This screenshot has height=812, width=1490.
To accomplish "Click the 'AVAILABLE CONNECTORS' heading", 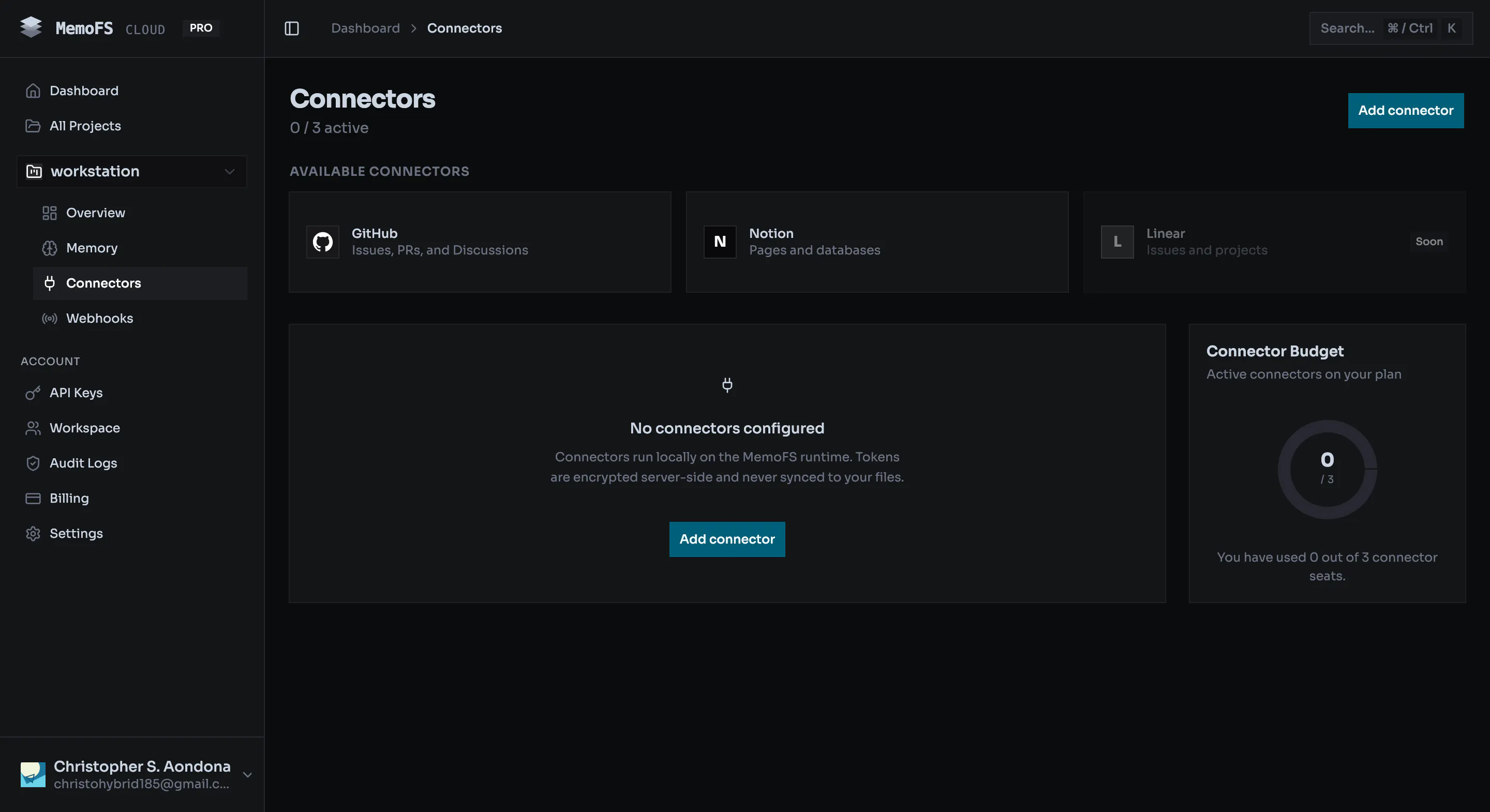I will [x=379, y=171].
